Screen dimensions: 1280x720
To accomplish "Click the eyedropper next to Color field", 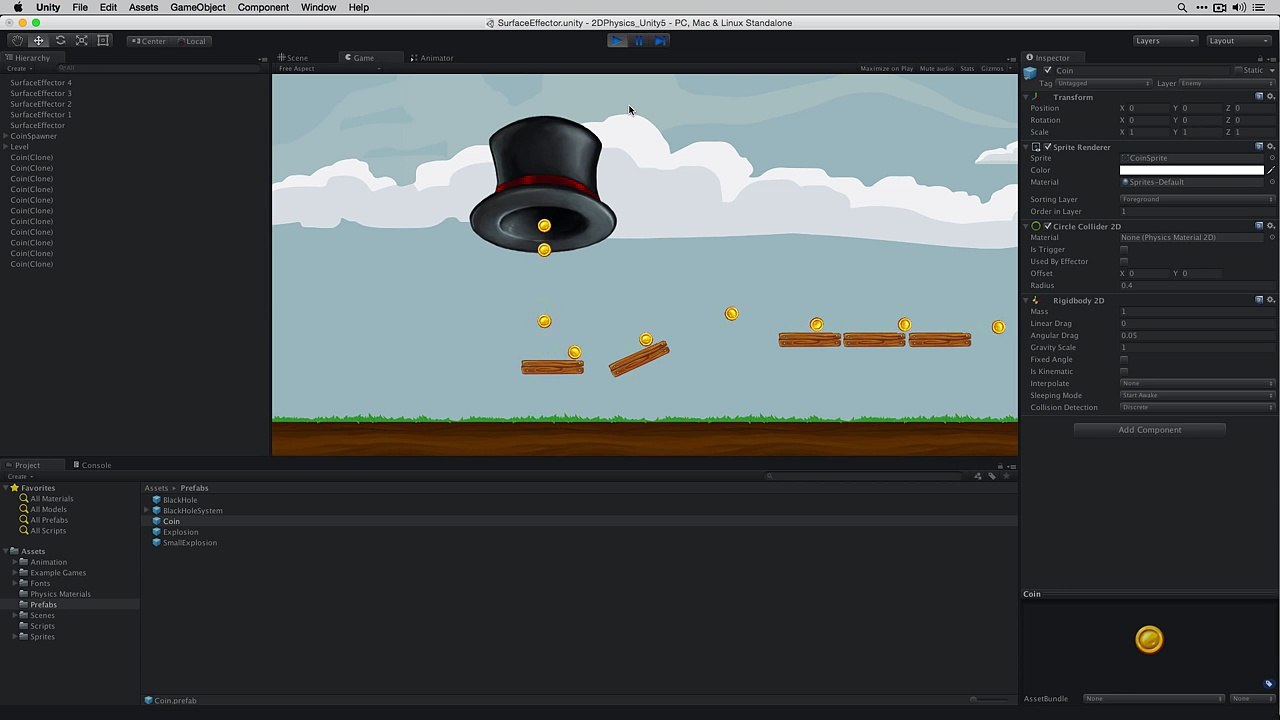I will 1271,170.
